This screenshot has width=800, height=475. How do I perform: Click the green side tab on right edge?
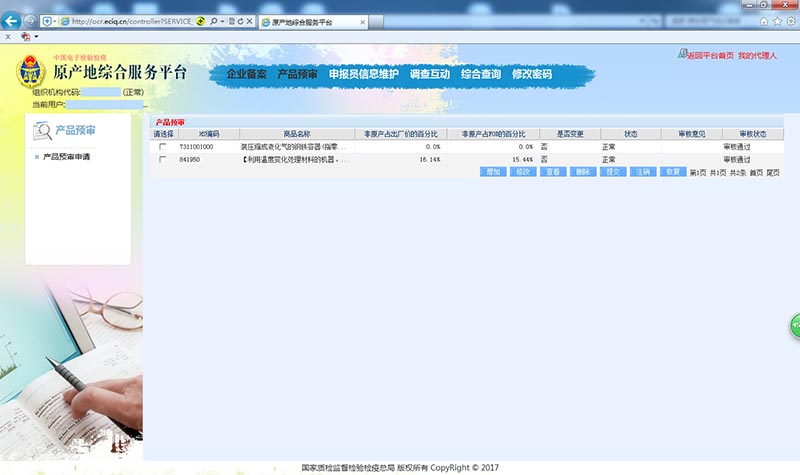(x=795, y=324)
